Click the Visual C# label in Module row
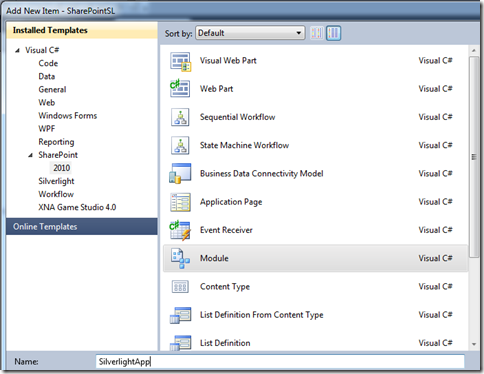The height and width of the screenshot is (374, 484). (435, 258)
